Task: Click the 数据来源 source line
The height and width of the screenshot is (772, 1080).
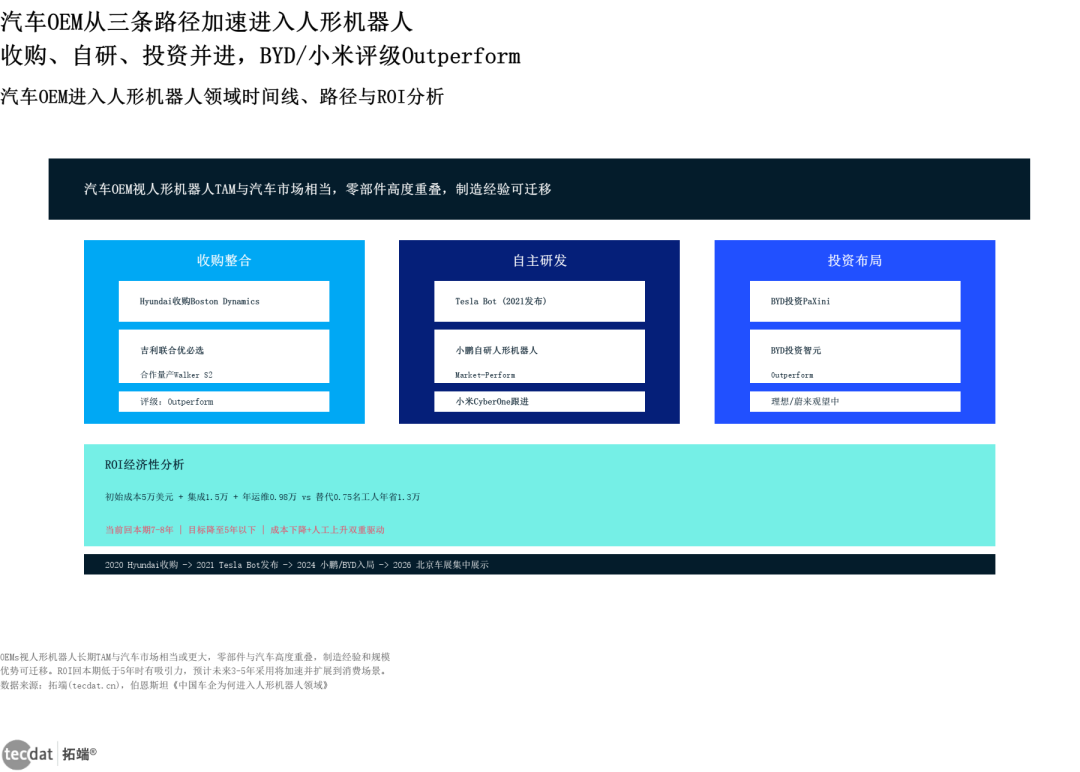Action: (164, 685)
